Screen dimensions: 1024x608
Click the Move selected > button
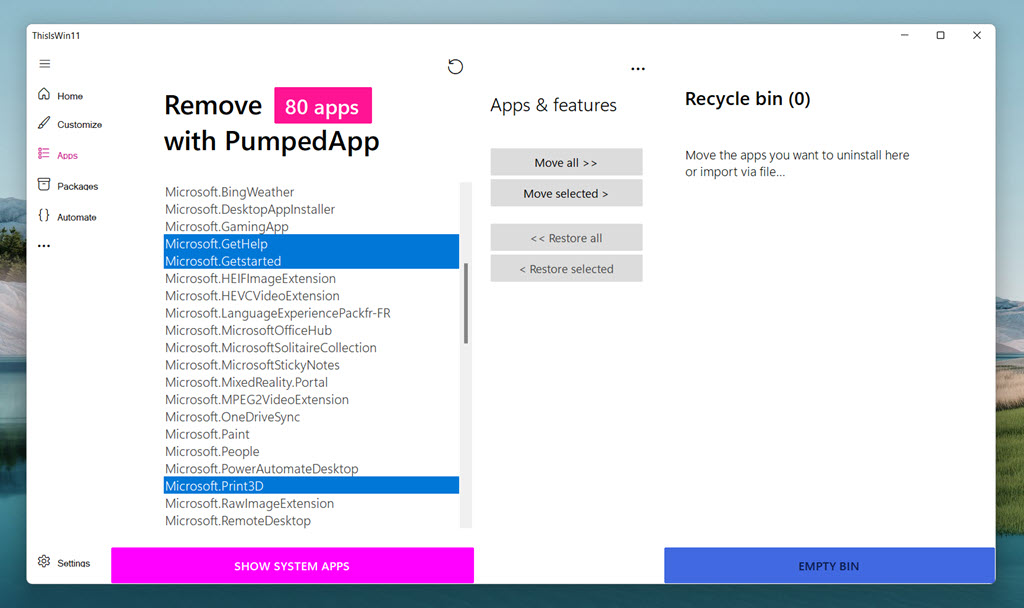(x=566, y=193)
